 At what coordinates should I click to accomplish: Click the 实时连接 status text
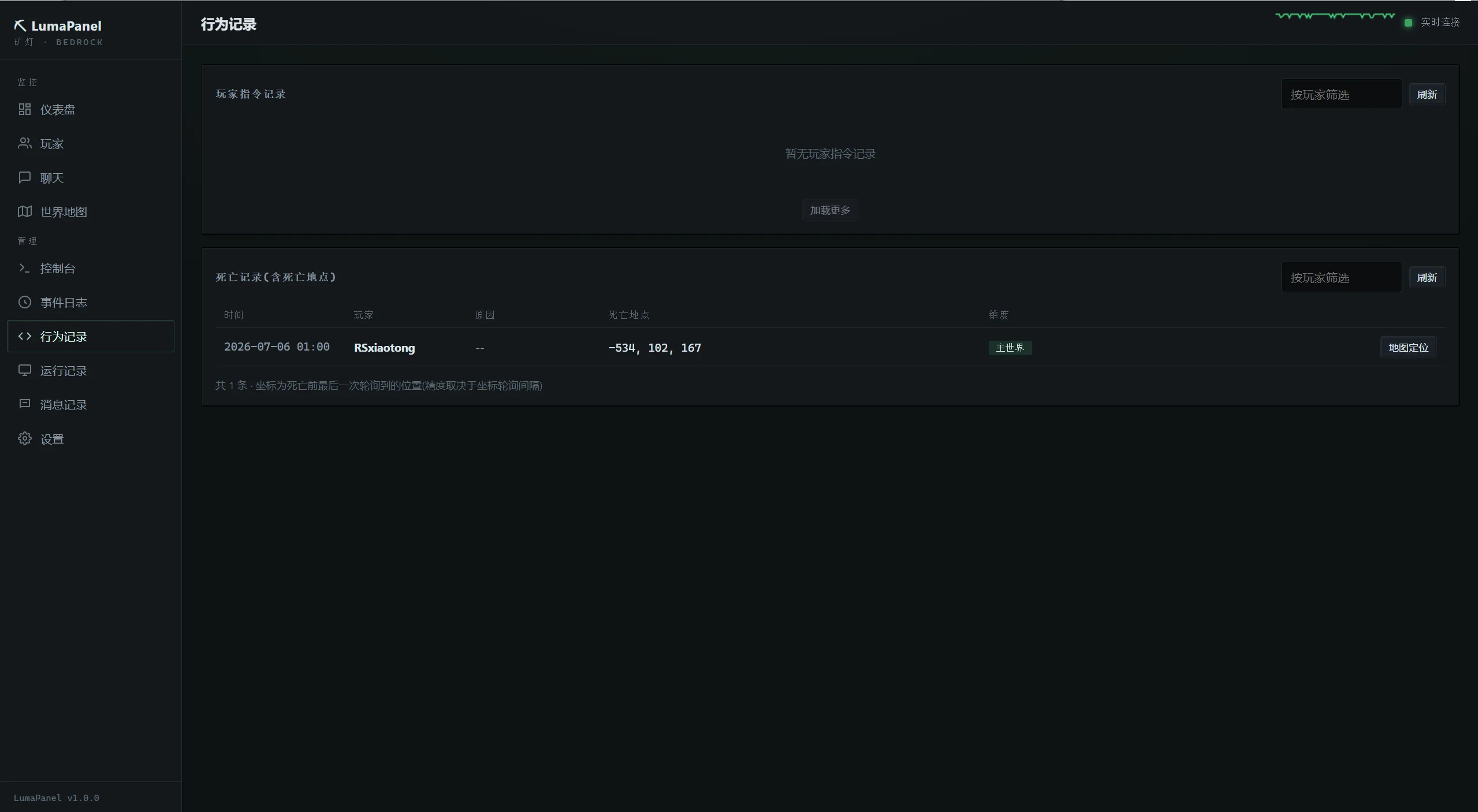(1440, 22)
